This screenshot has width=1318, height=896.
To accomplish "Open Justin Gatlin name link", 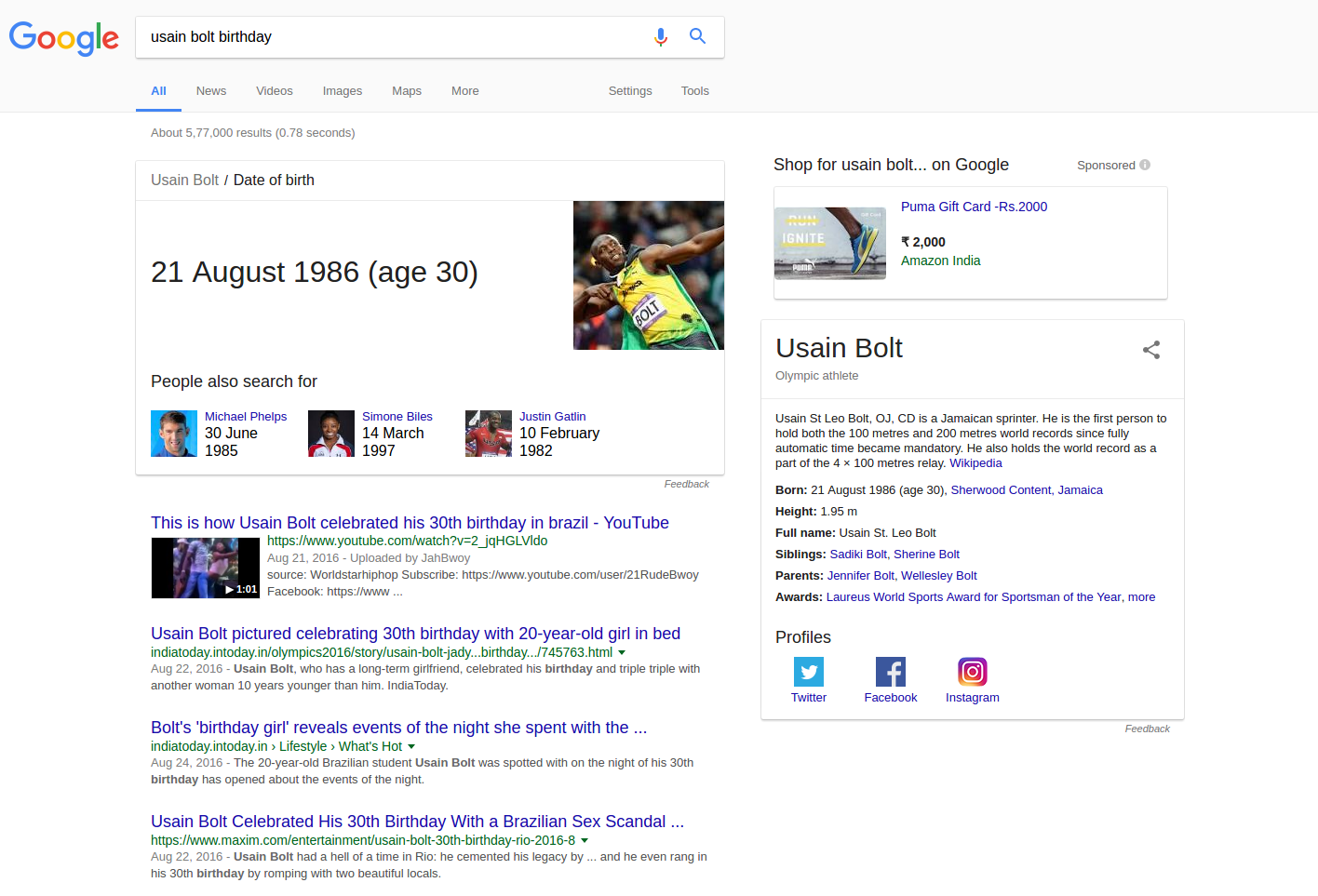I will coord(553,417).
